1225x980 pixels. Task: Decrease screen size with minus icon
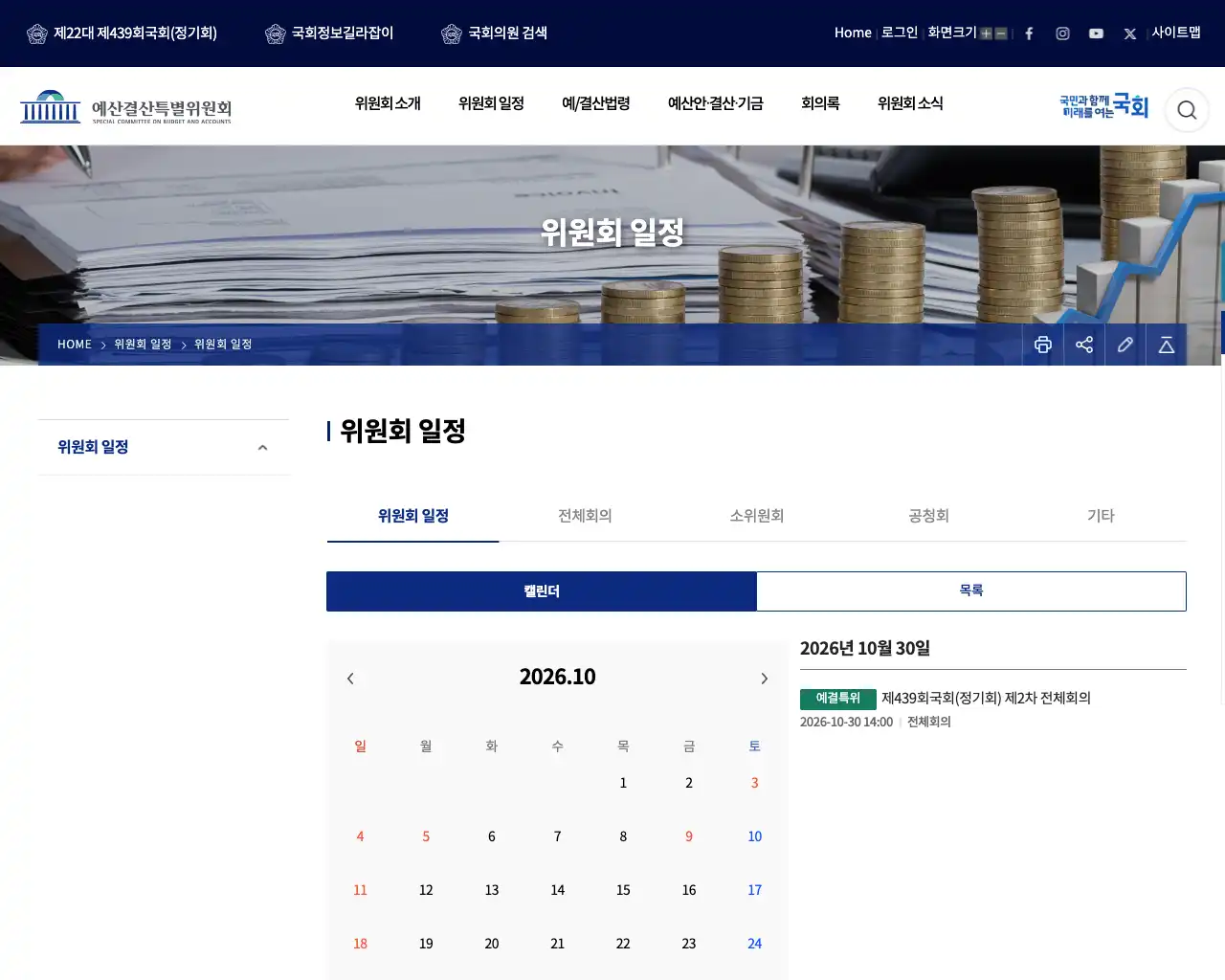[x=1001, y=33]
